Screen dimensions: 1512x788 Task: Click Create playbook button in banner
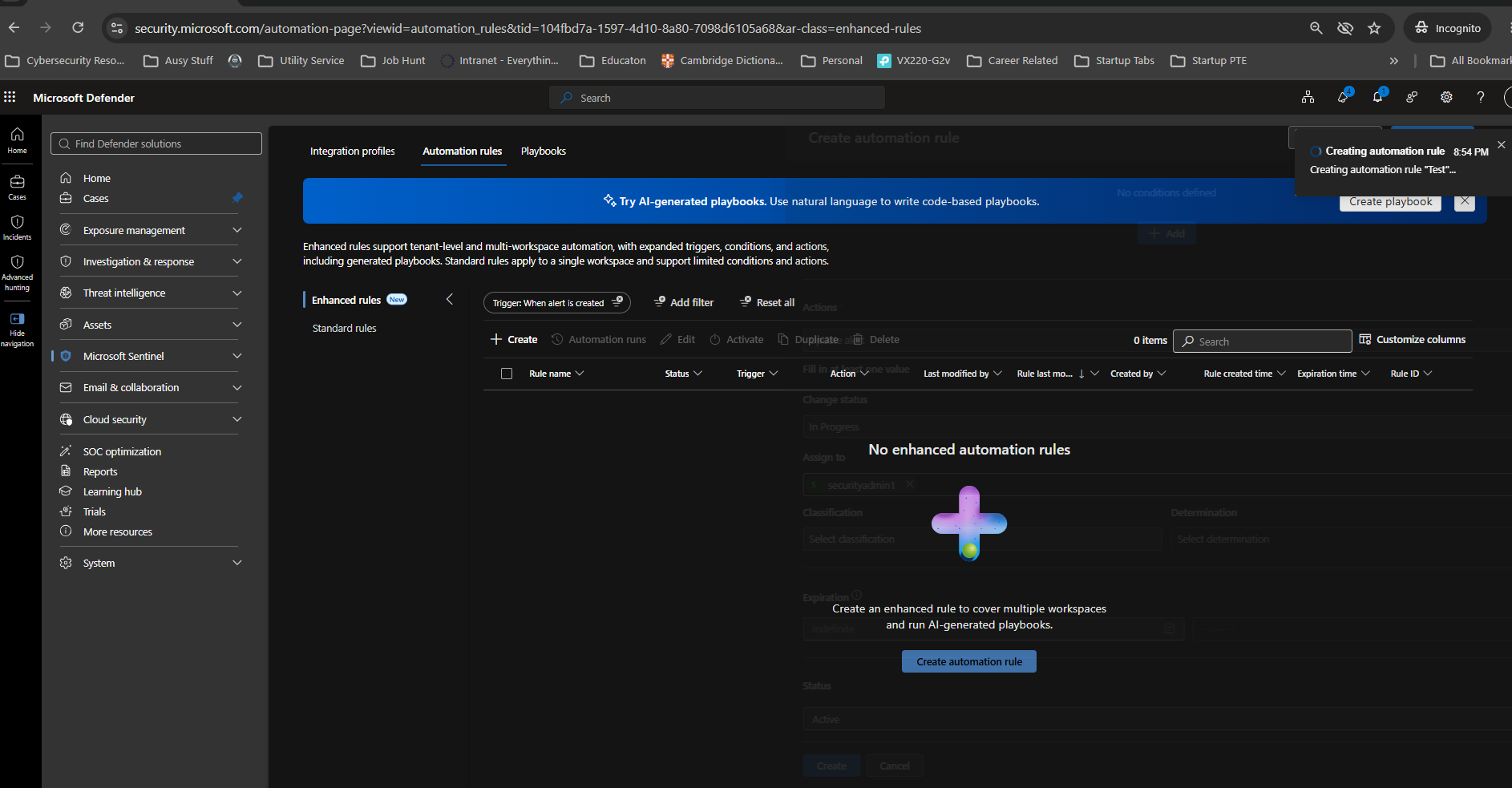(1390, 202)
